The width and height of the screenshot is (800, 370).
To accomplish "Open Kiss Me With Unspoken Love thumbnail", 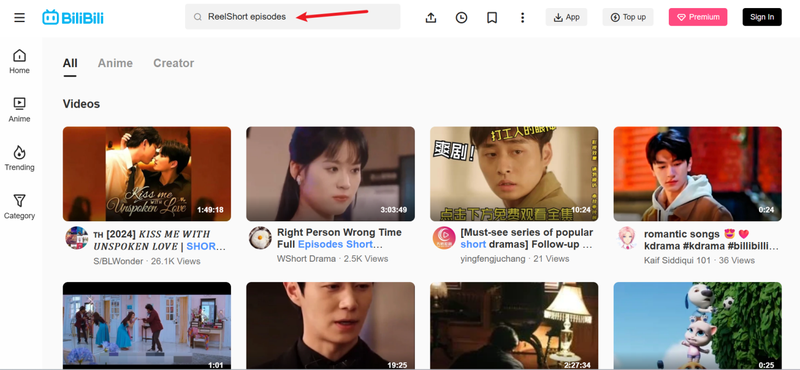I will point(147,174).
